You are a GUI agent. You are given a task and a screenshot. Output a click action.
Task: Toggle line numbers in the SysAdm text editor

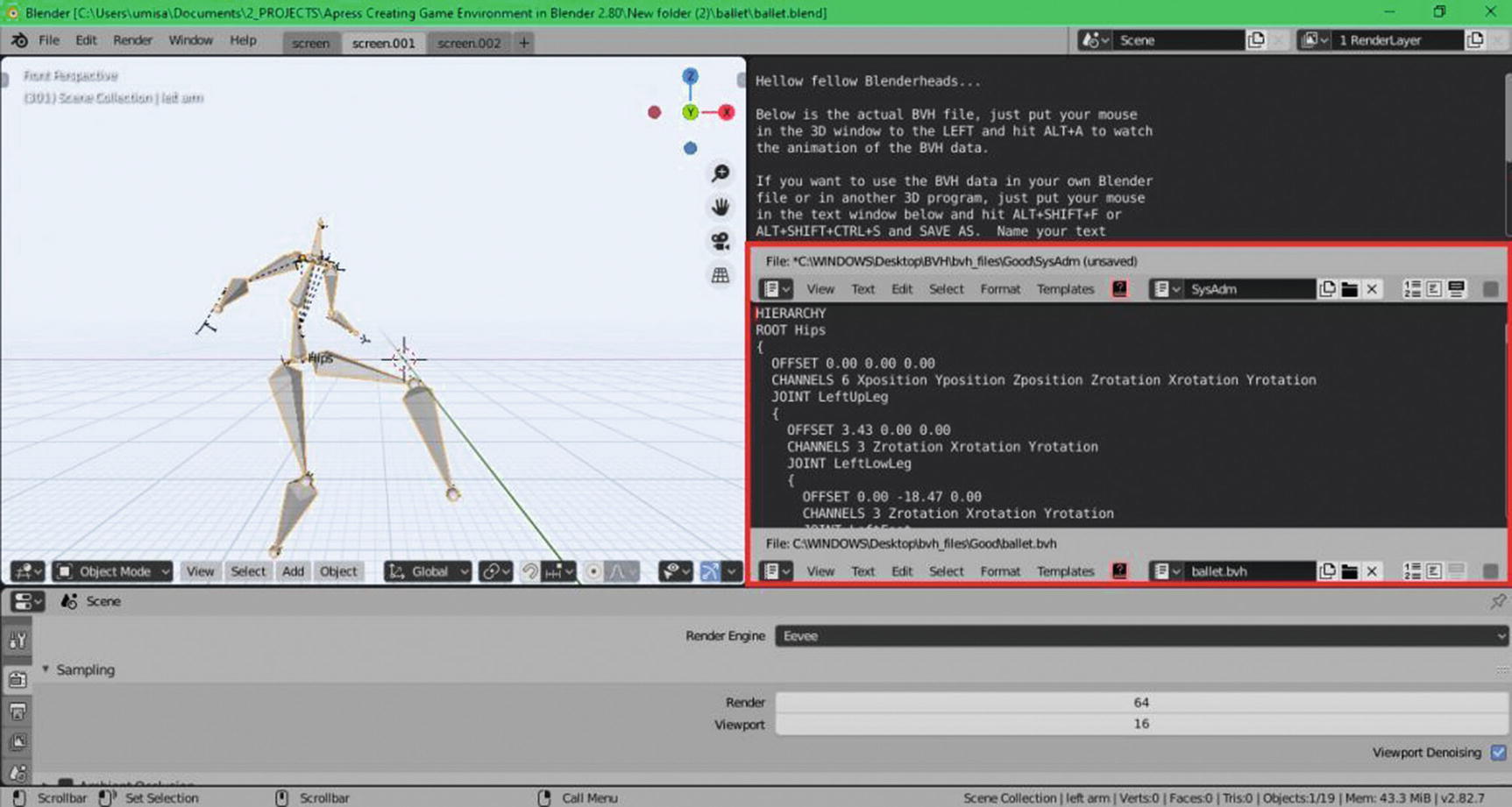tap(1412, 289)
